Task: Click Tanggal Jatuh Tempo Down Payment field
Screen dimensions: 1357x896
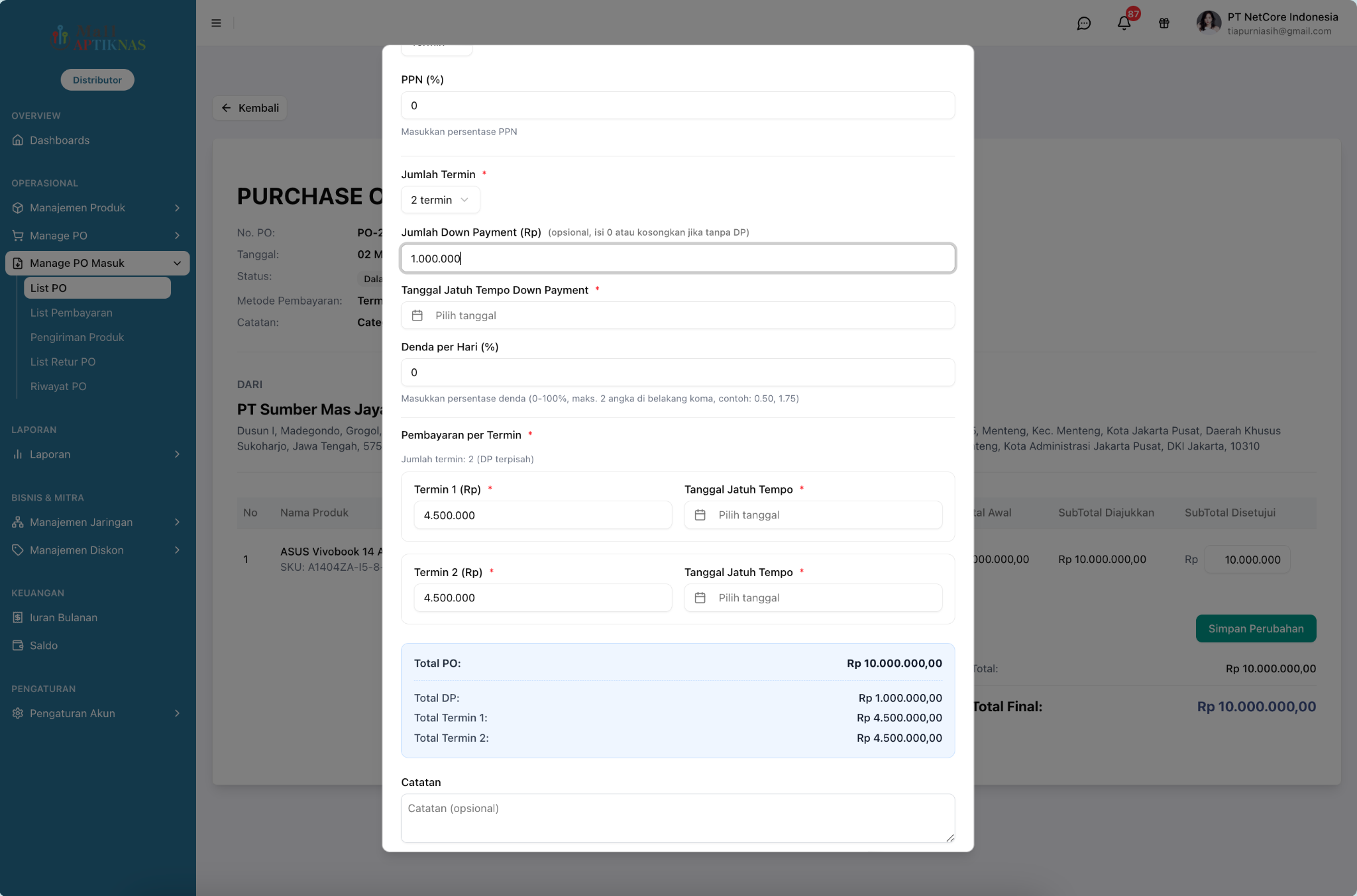Action: pos(678,315)
